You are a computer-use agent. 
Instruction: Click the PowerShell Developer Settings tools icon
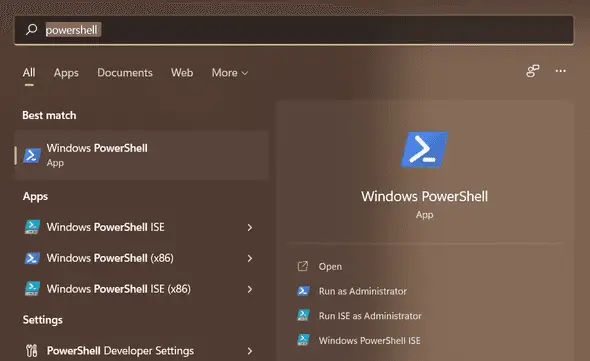(32, 350)
